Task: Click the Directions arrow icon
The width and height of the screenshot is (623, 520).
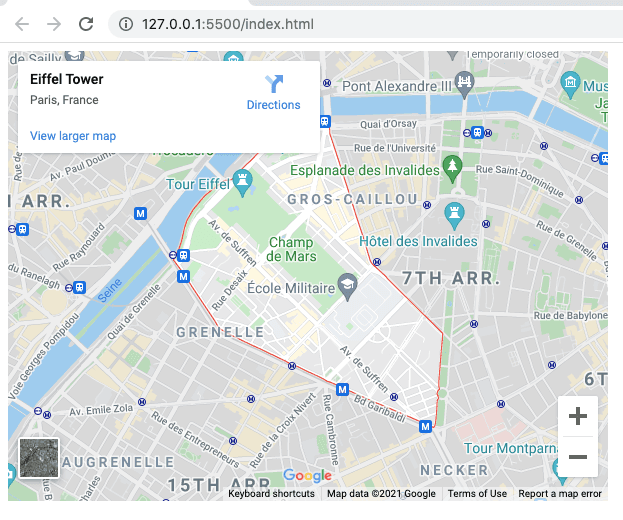Action: 274,84
